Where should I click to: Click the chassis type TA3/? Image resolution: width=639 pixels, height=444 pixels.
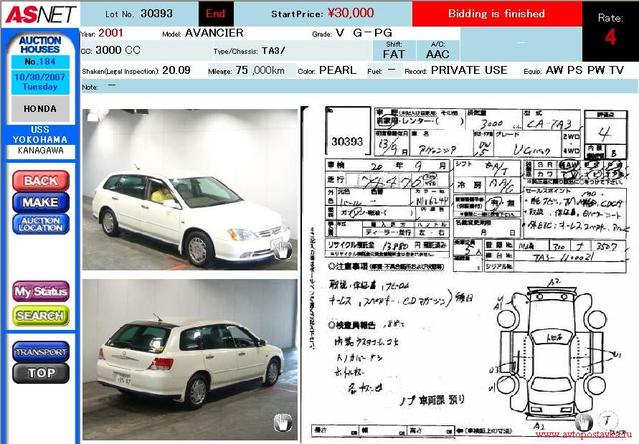point(273,51)
